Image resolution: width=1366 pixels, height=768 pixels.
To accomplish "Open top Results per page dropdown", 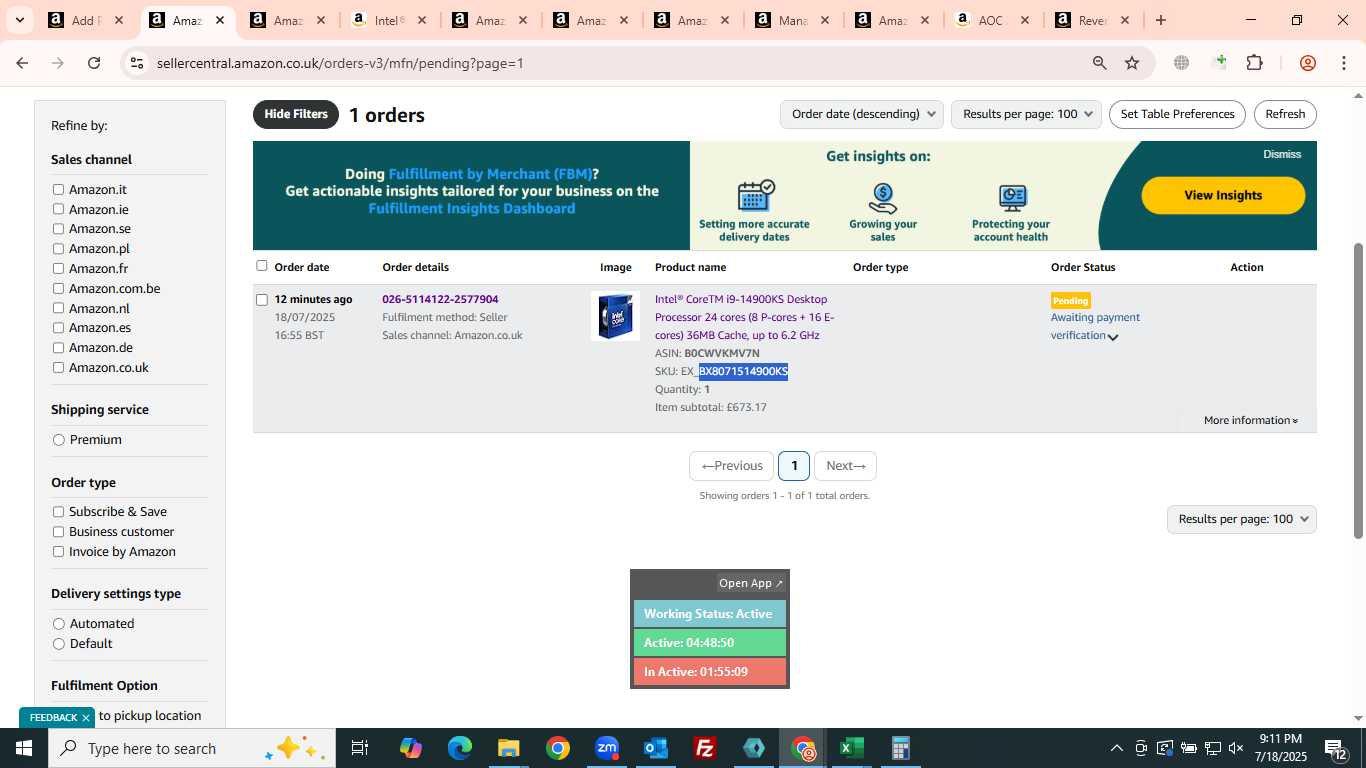I will 1026,114.
